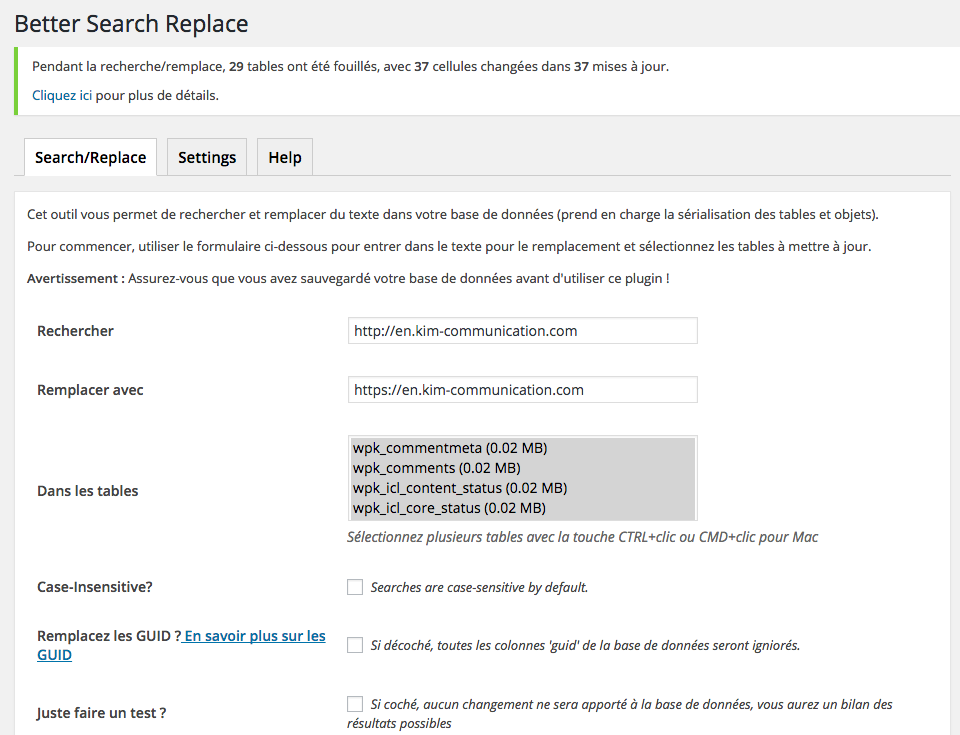The width and height of the screenshot is (960, 735).
Task: Click the 'Dans les tables' label
Action: (88, 491)
